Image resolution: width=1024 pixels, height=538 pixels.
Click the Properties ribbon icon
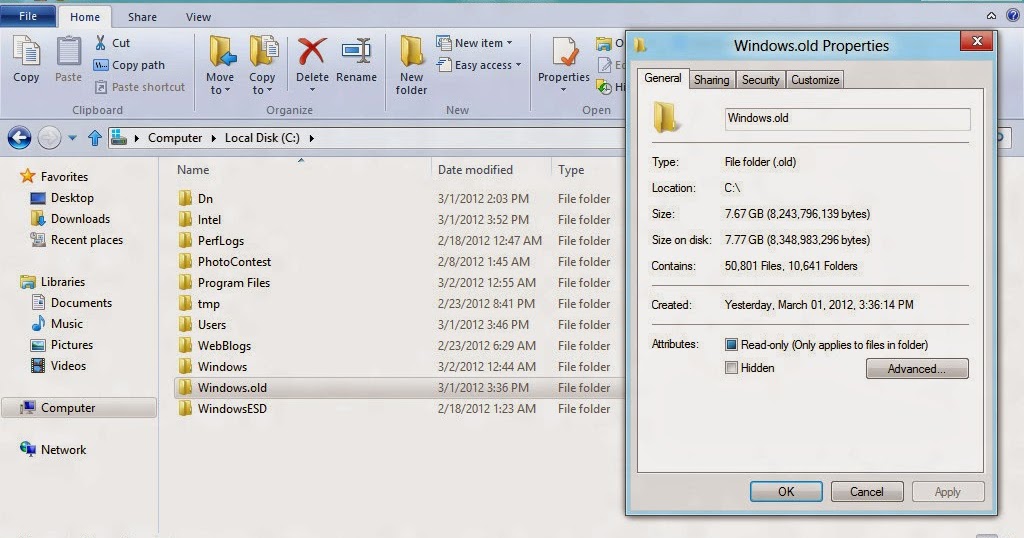tap(564, 52)
